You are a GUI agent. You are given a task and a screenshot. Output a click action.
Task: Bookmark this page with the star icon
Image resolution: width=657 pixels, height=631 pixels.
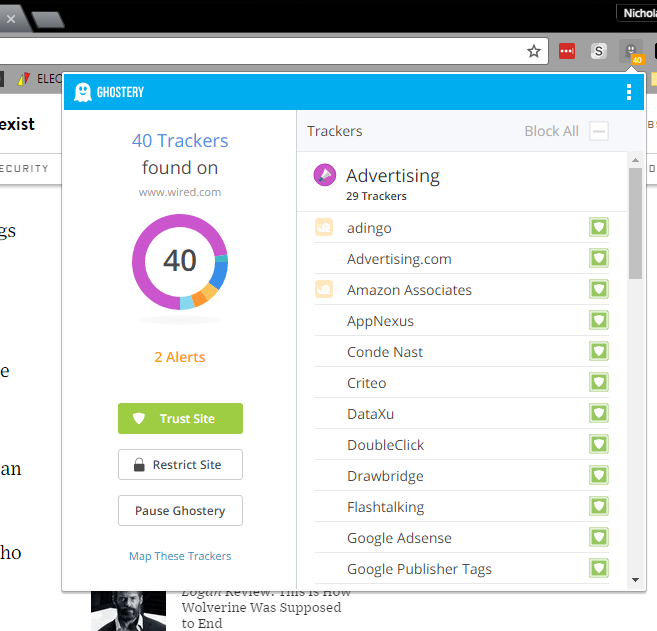point(533,51)
